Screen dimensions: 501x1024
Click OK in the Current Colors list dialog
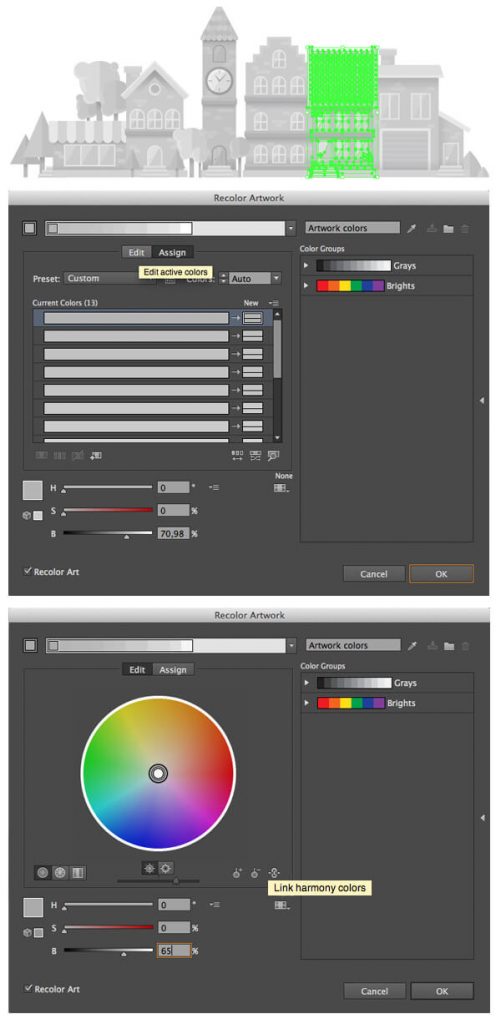[441, 573]
